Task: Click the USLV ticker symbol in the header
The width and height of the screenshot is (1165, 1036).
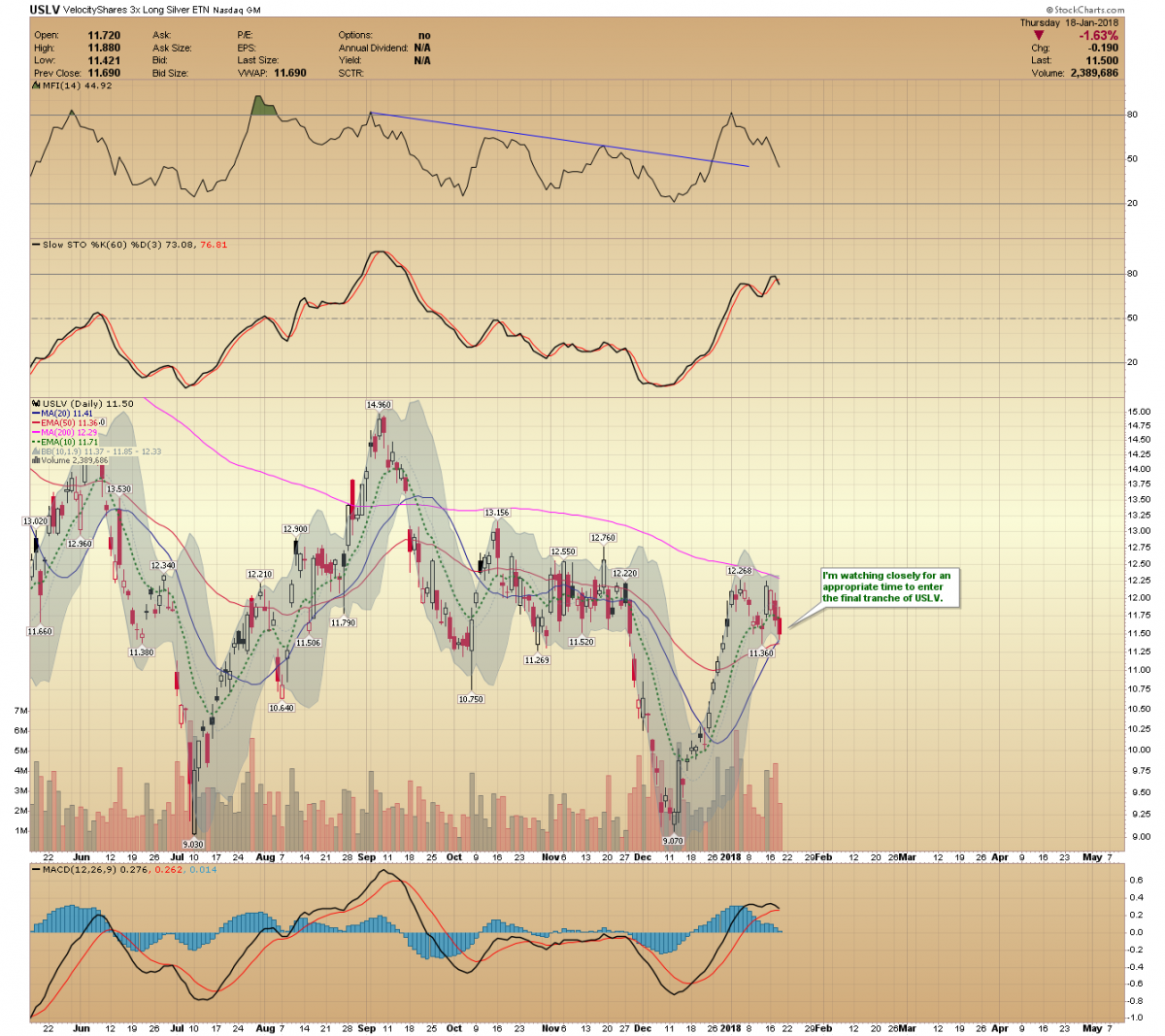Action: pos(45,11)
